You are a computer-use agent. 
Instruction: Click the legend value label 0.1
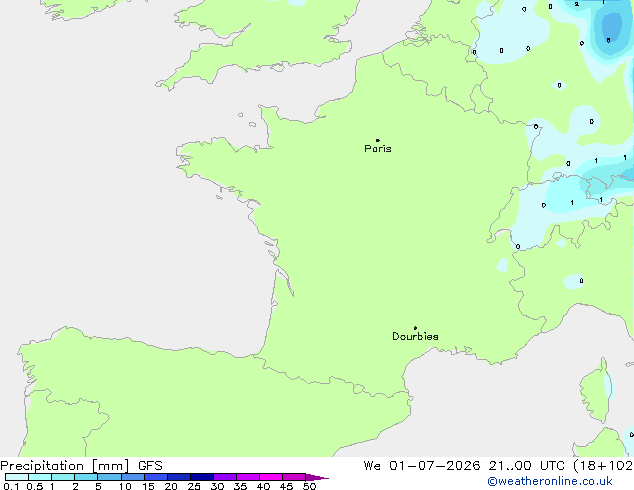pyautogui.click(x=11, y=486)
